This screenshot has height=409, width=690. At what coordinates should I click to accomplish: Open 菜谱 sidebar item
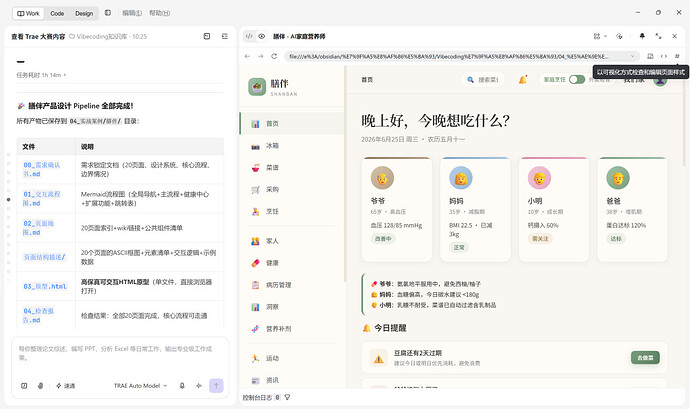click(x=292, y=168)
